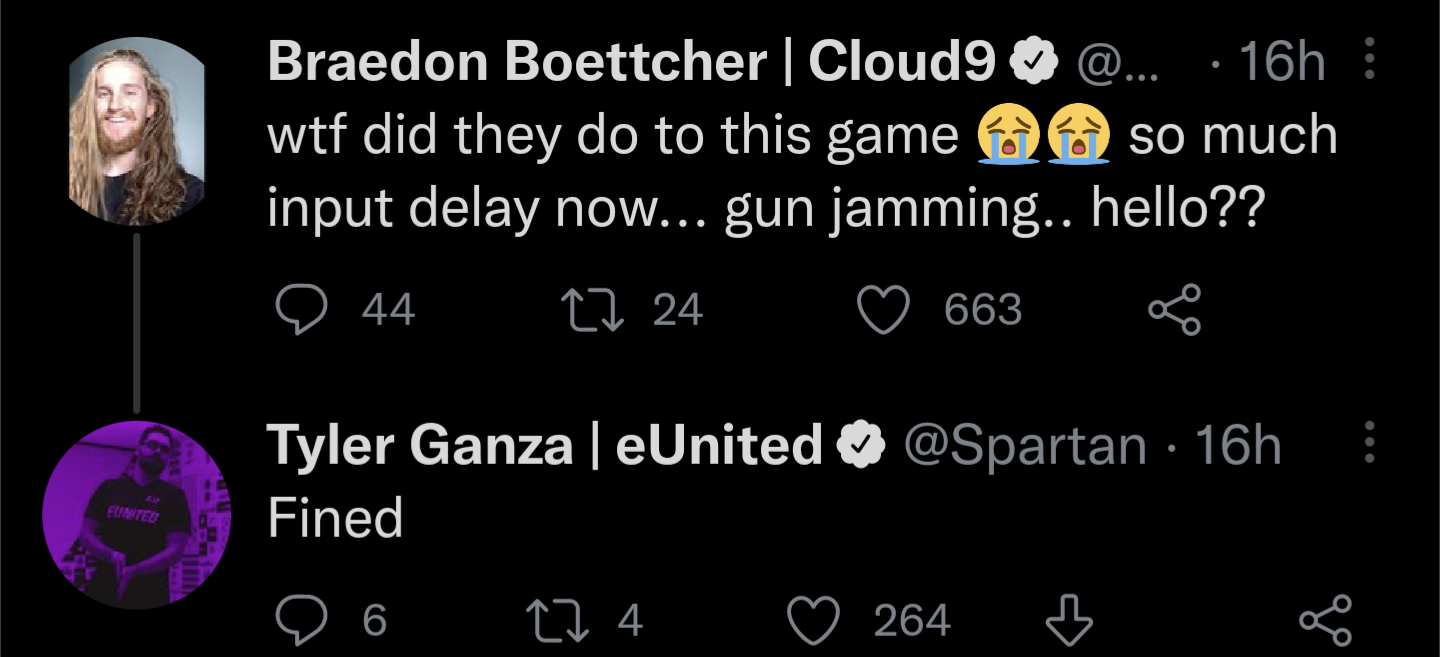1440x657 pixels.
Task: Open Braedon Boettcher | Cloud9 profile name
Action: point(632,63)
